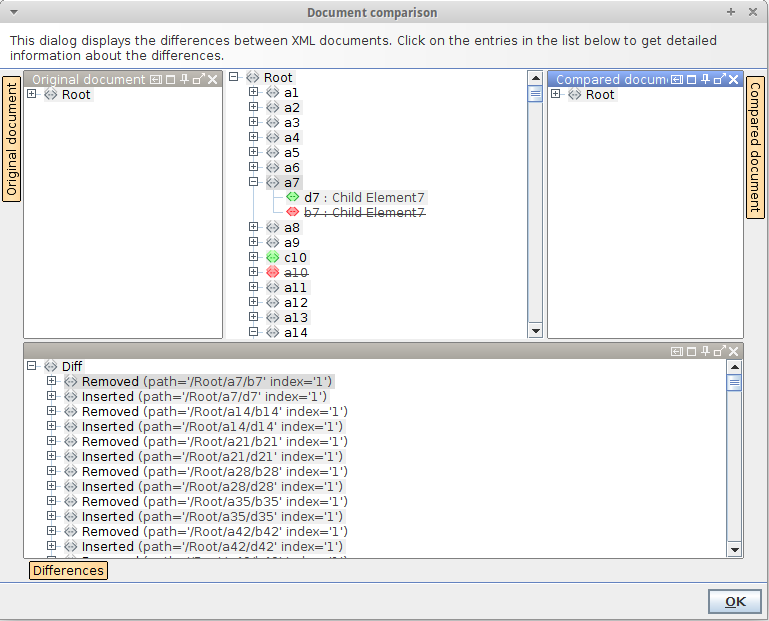Click the red removed icon of b7
This screenshot has height=621, width=769.
coord(293,212)
